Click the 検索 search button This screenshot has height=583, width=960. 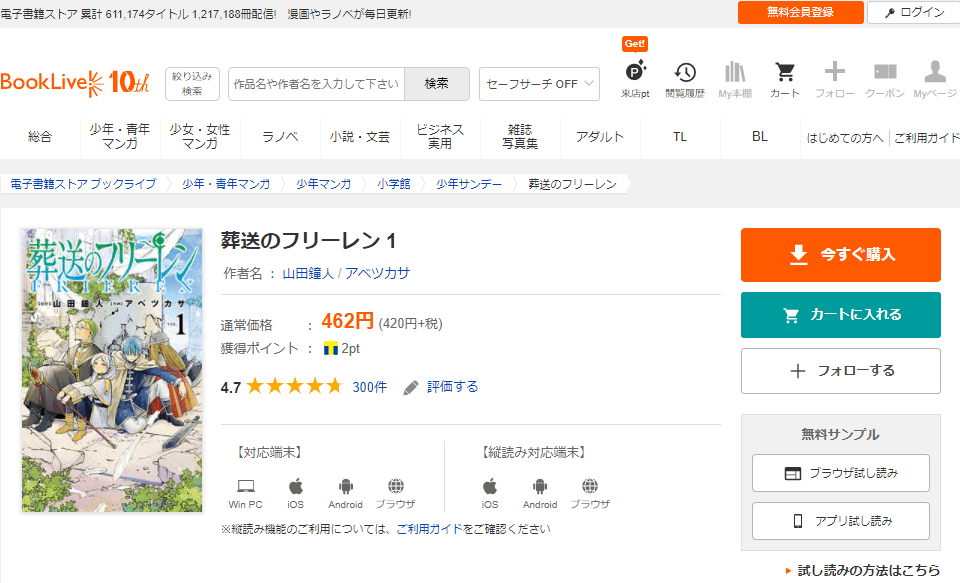[x=437, y=84]
